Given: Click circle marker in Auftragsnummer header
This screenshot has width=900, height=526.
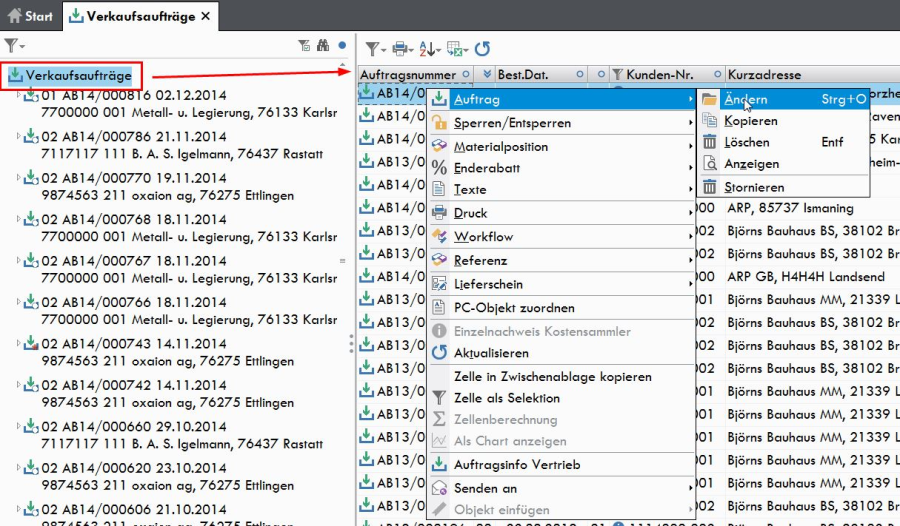Looking at the screenshot, I should 465,74.
